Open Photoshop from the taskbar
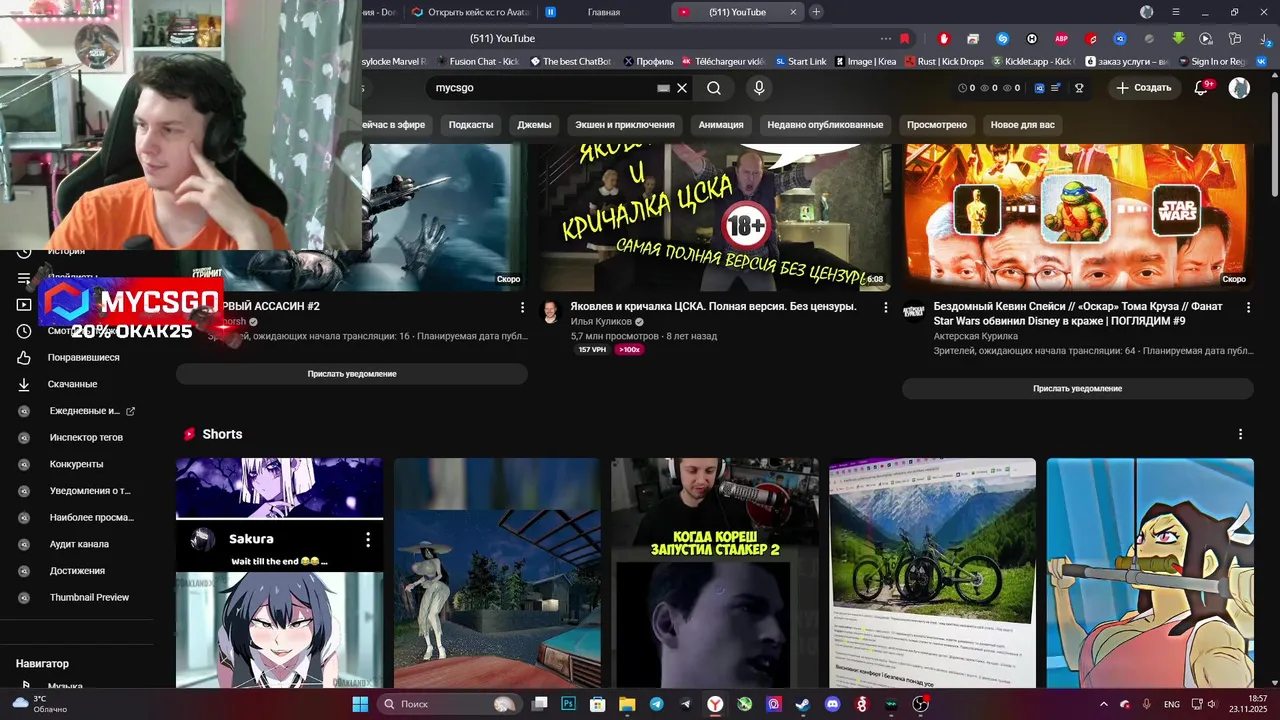This screenshot has width=1280, height=720. (x=568, y=704)
